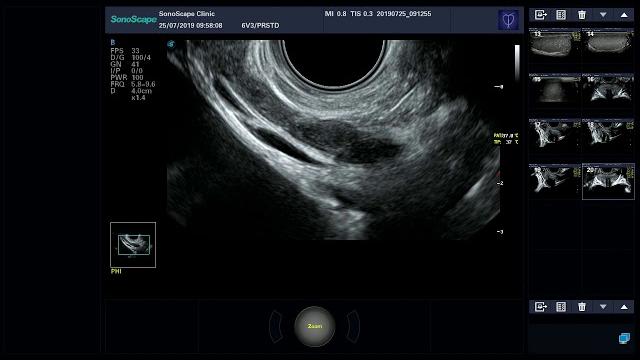The height and width of the screenshot is (360, 640).
Task: Click the bottom bar up-arrow
Action: tap(624, 307)
